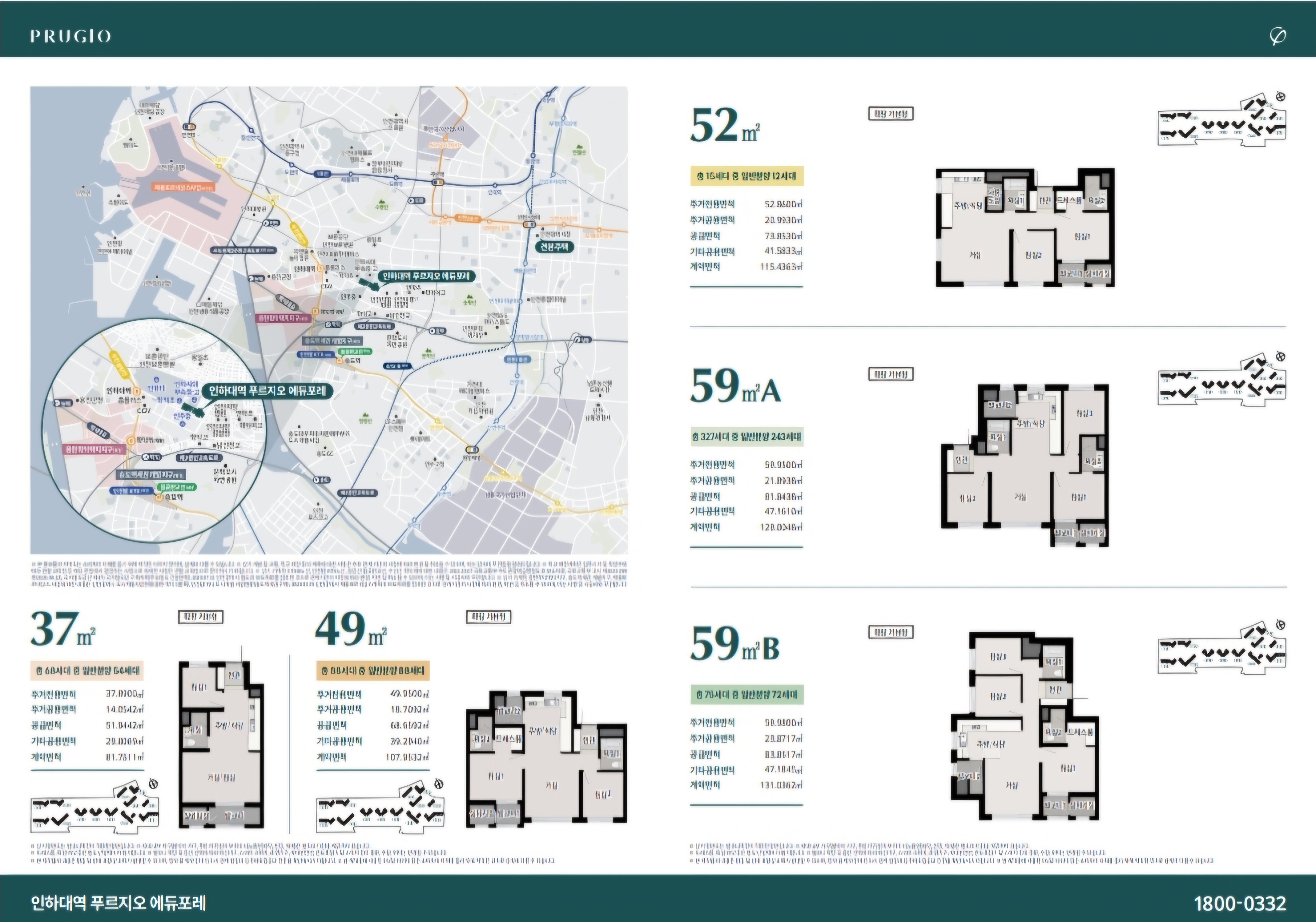Click the leaf emblem icon in header
The height and width of the screenshot is (922, 1316).
[x=1278, y=36]
